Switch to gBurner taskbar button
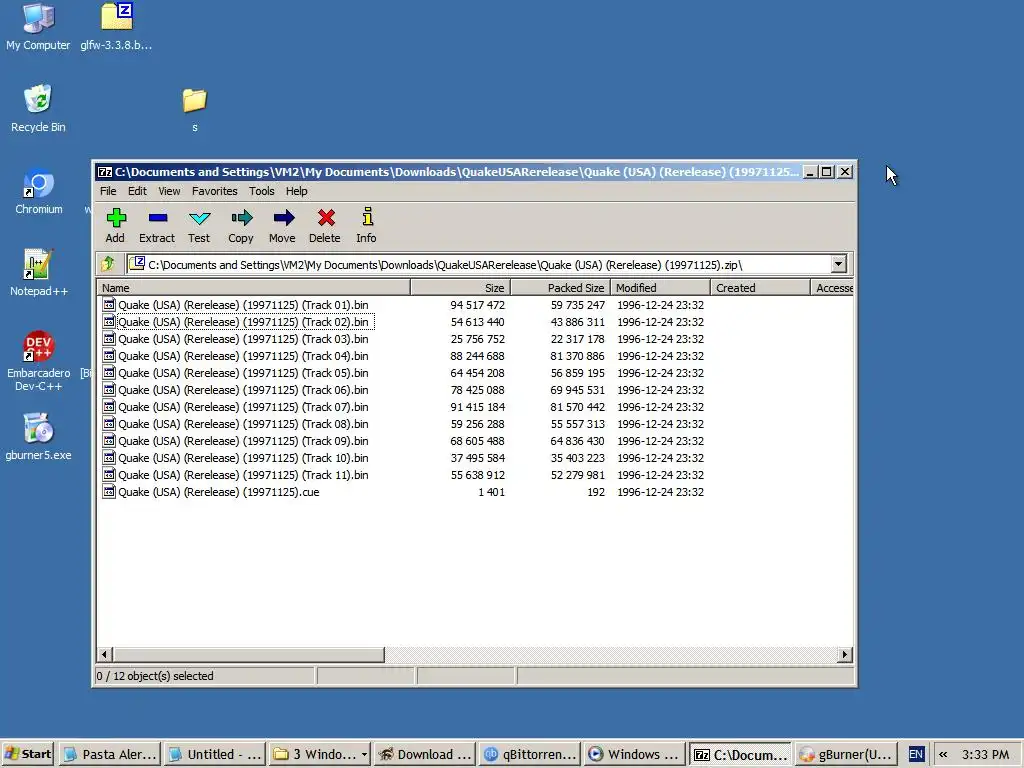 pyautogui.click(x=844, y=754)
